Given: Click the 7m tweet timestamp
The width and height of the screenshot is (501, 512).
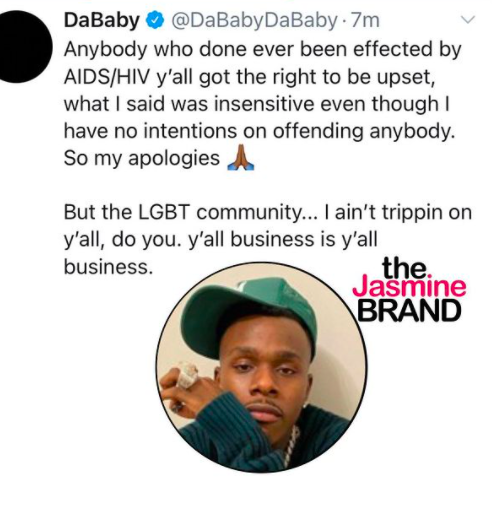Looking at the screenshot, I should 365,21.
